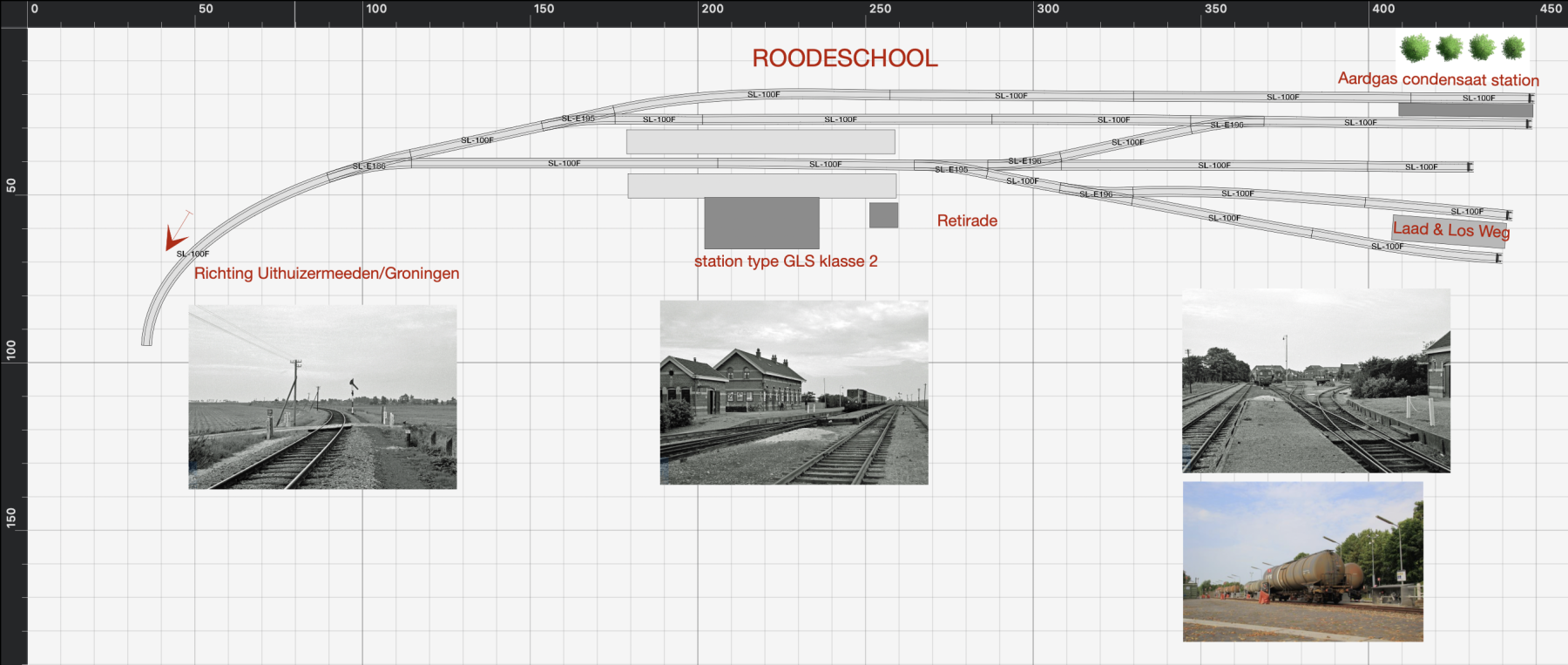Open the black-and-white curved track signal photo
This screenshot has height=665, width=1568.
click(323, 397)
